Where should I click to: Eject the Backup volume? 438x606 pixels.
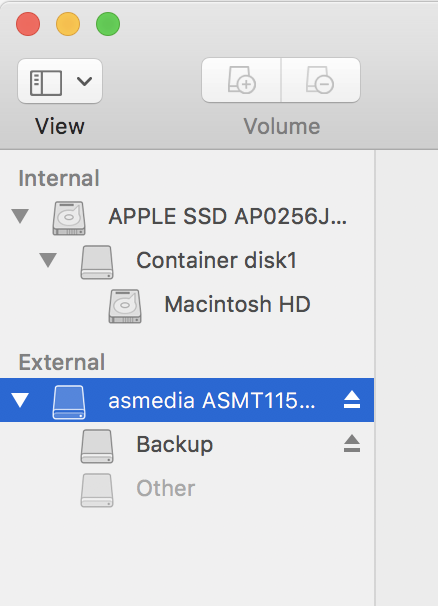pos(352,444)
